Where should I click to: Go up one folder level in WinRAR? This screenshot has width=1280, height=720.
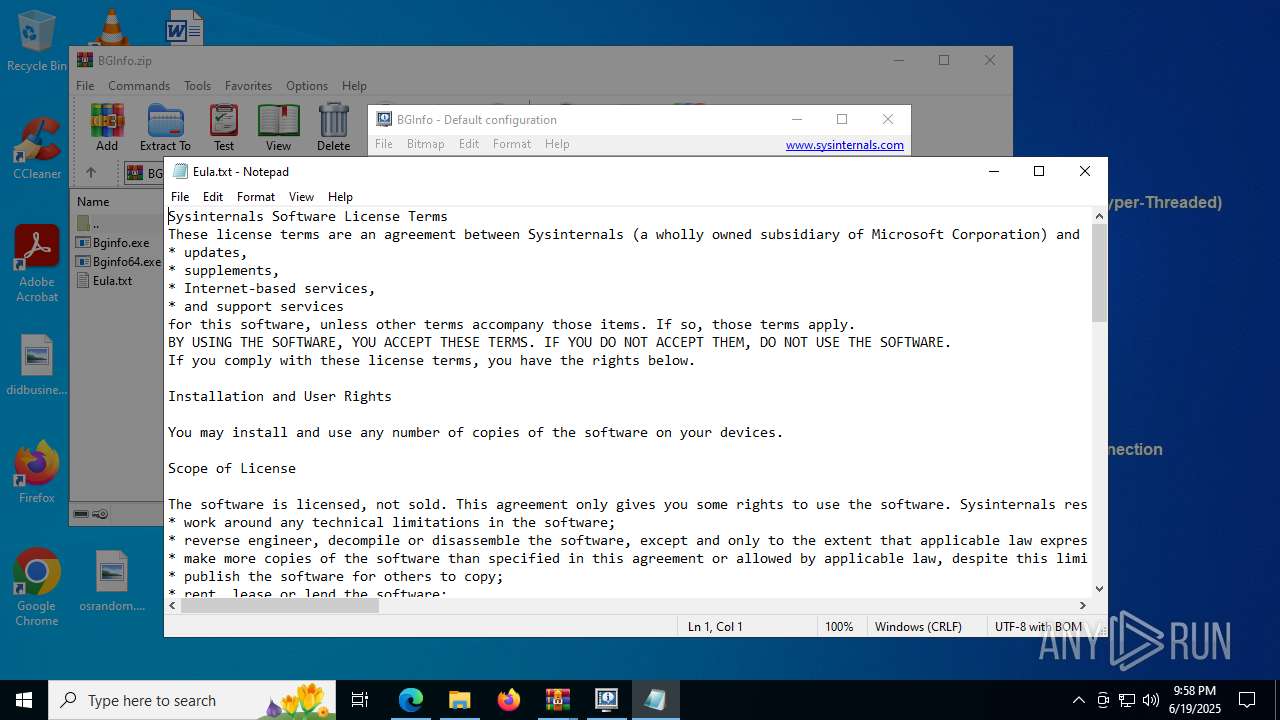90,173
